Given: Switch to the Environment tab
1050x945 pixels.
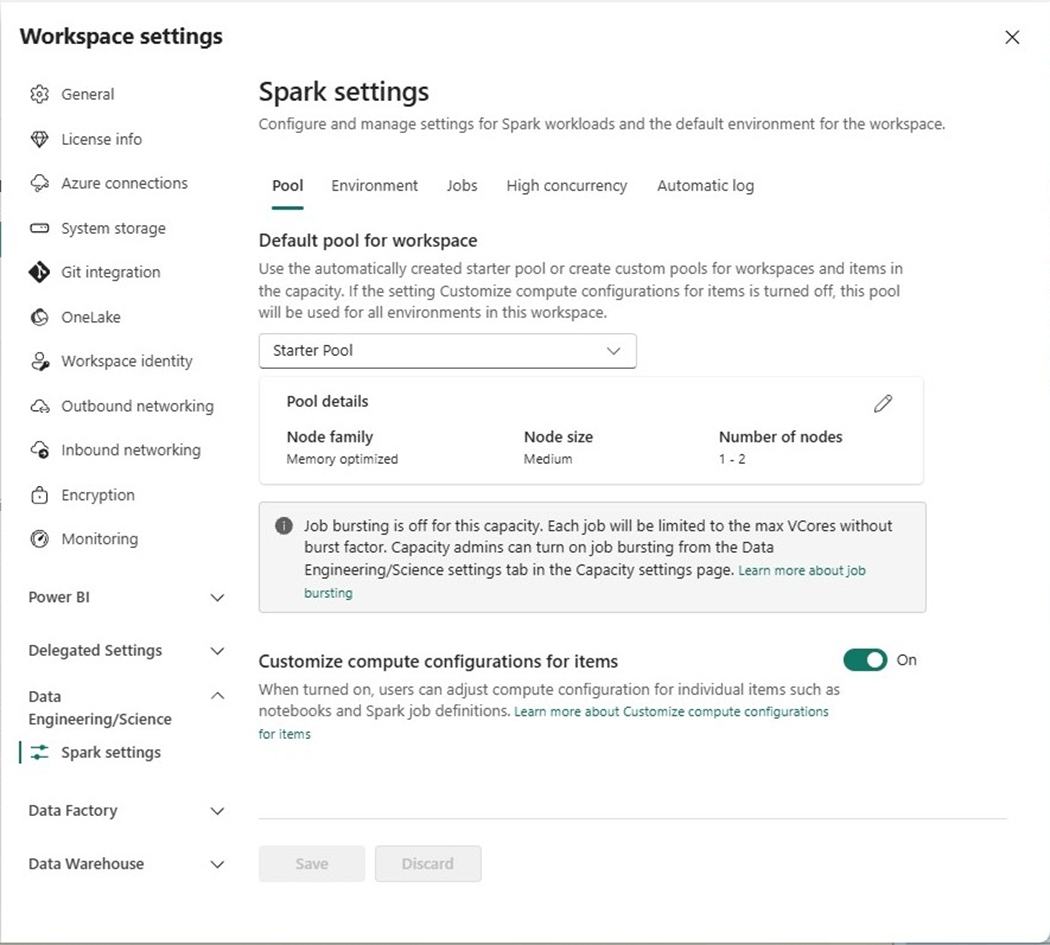Looking at the screenshot, I should pyautogui.click(x=374, y=186).
